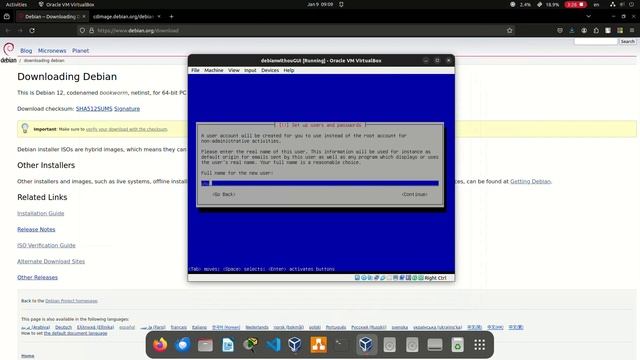
Task: Open the File menu in VirtualBox
Action: point(195,70)
